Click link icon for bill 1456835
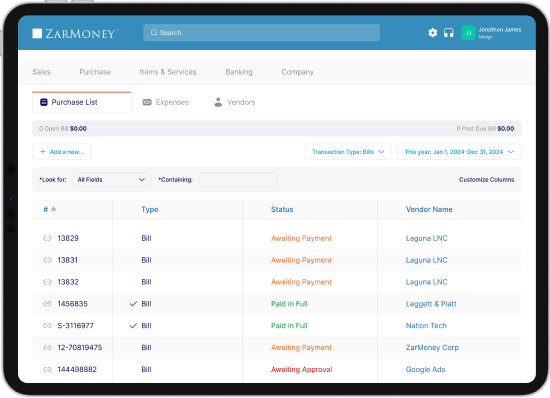The height and width of the screenshot is (398, 550). coord(47,304)
